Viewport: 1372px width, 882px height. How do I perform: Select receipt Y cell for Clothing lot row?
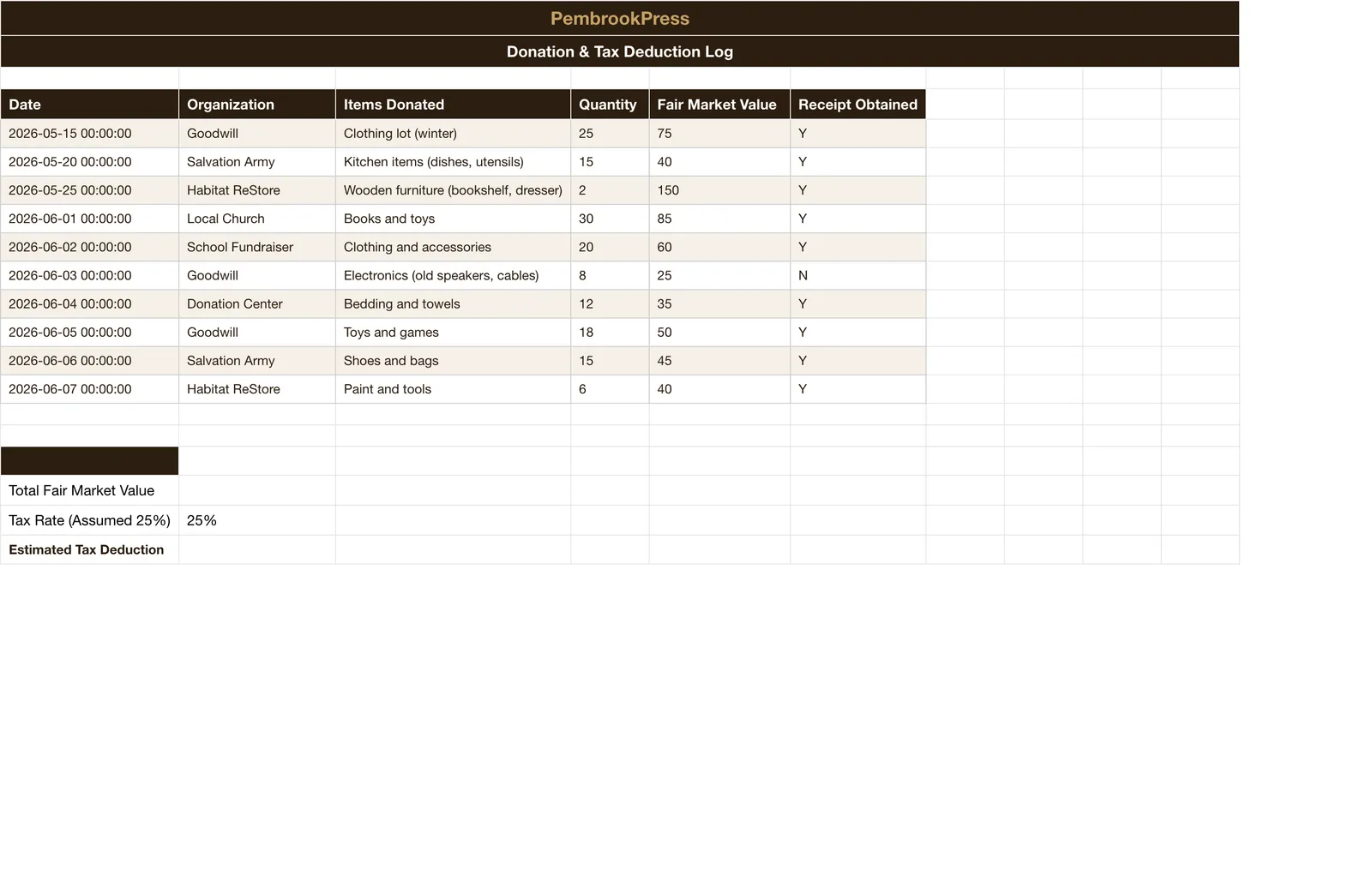(x=857, y=134)
